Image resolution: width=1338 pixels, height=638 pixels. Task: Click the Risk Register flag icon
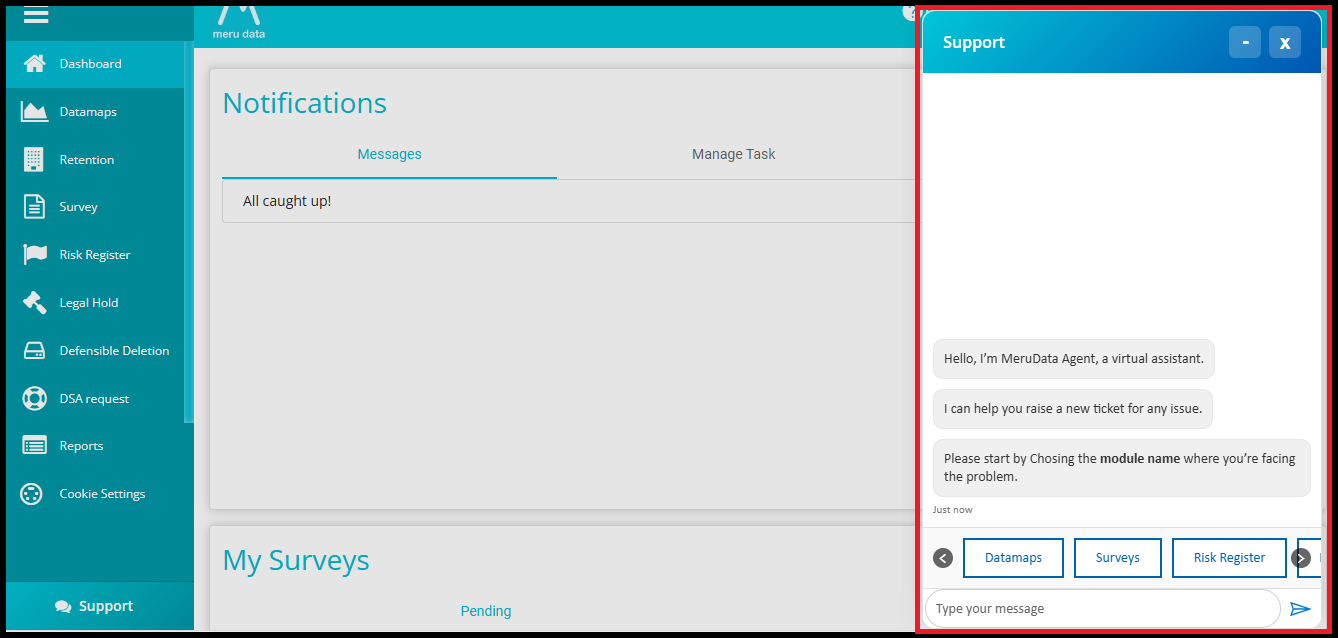35,255
